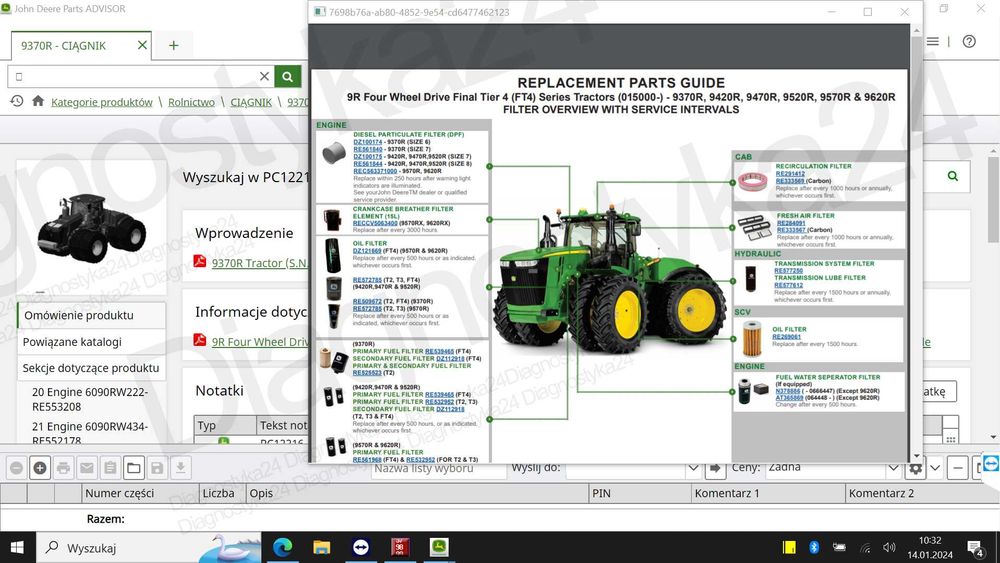Print the pick list with printer icon

click(x=63, y=468)
